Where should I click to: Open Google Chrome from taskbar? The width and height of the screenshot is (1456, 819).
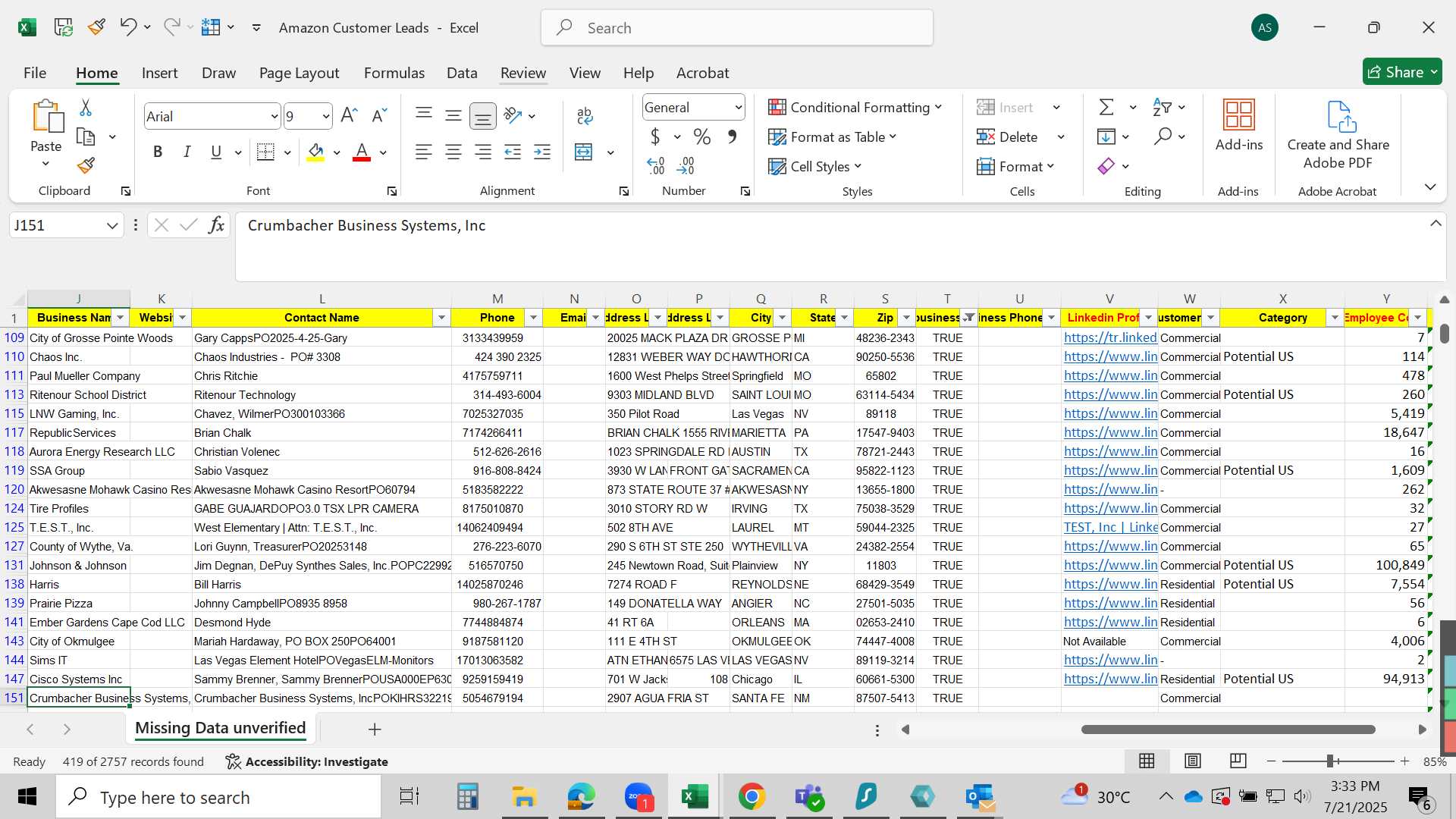coord(752,797)
